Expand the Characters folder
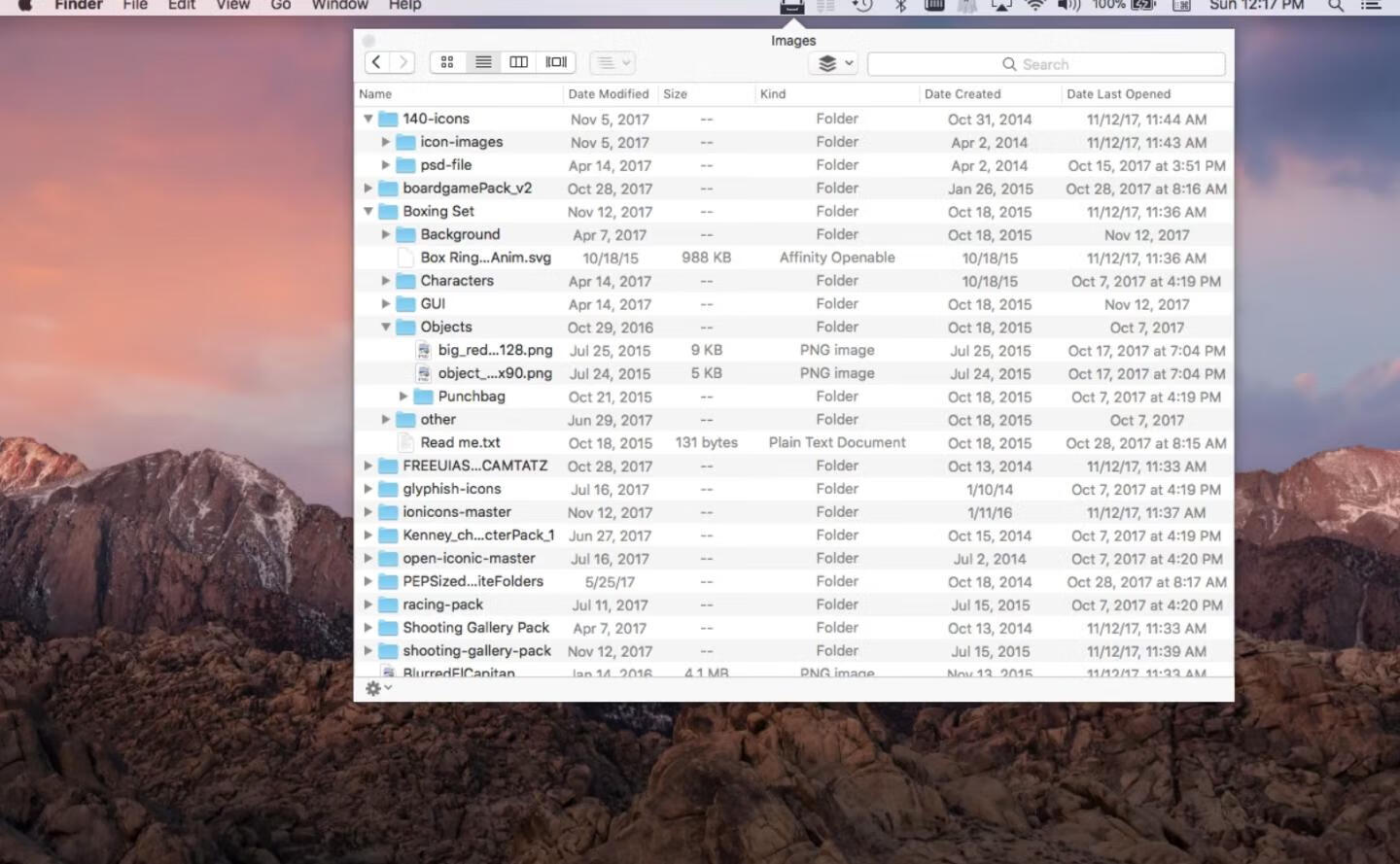The width and height of the screenshot is (1400, 864). 386,281
